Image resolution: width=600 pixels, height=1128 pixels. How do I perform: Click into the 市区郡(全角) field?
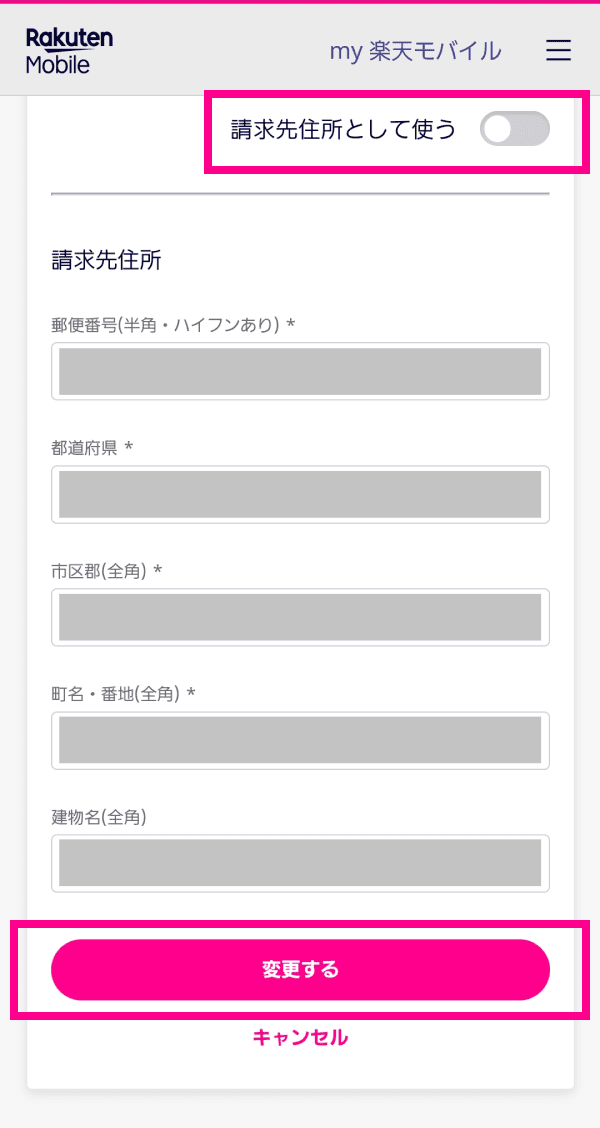(300, 617)
